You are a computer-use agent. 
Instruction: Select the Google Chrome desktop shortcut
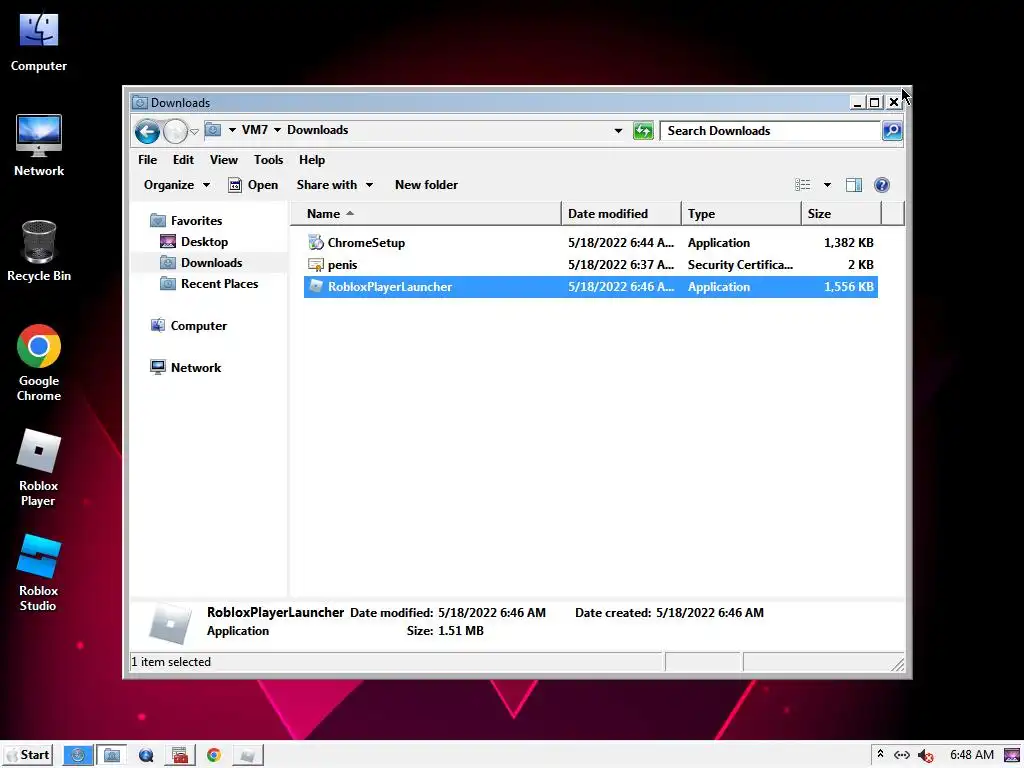pos(39,362)
